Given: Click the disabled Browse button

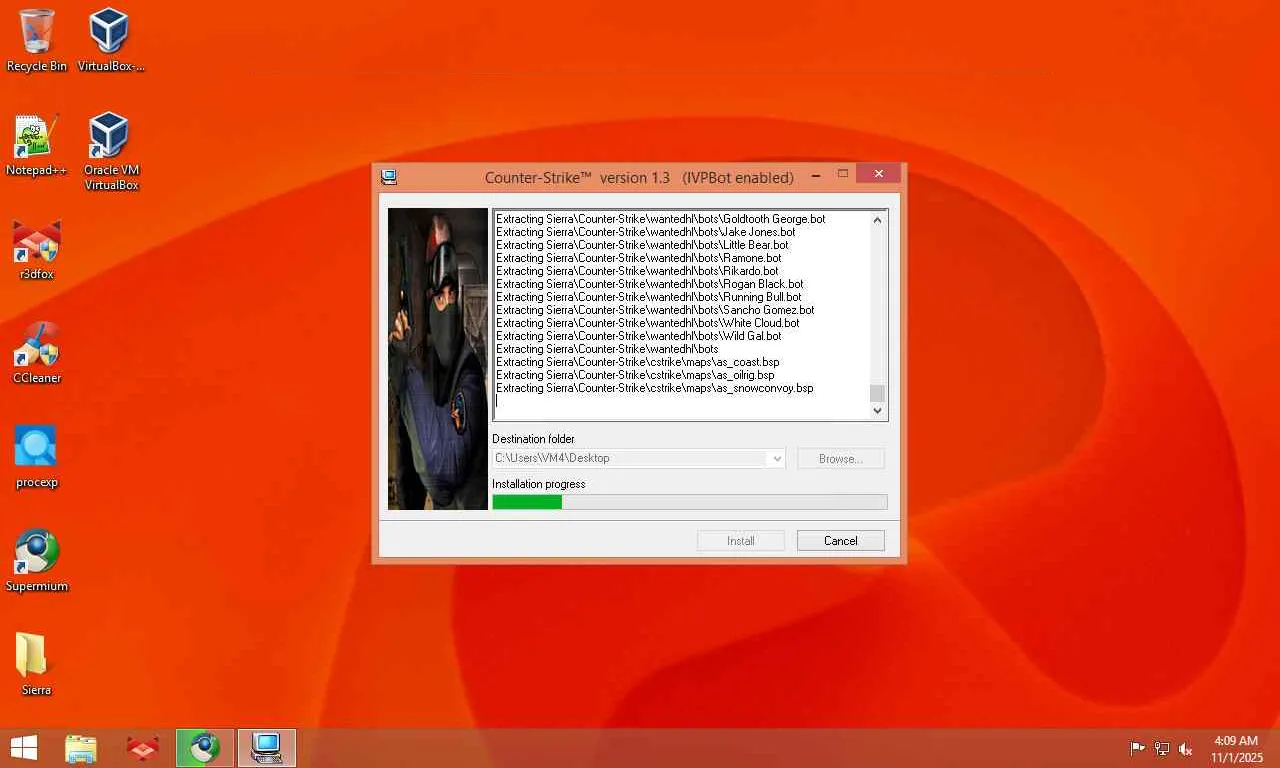Looking at the screenshot, I should pyautogui.click(x=841, y=459).
